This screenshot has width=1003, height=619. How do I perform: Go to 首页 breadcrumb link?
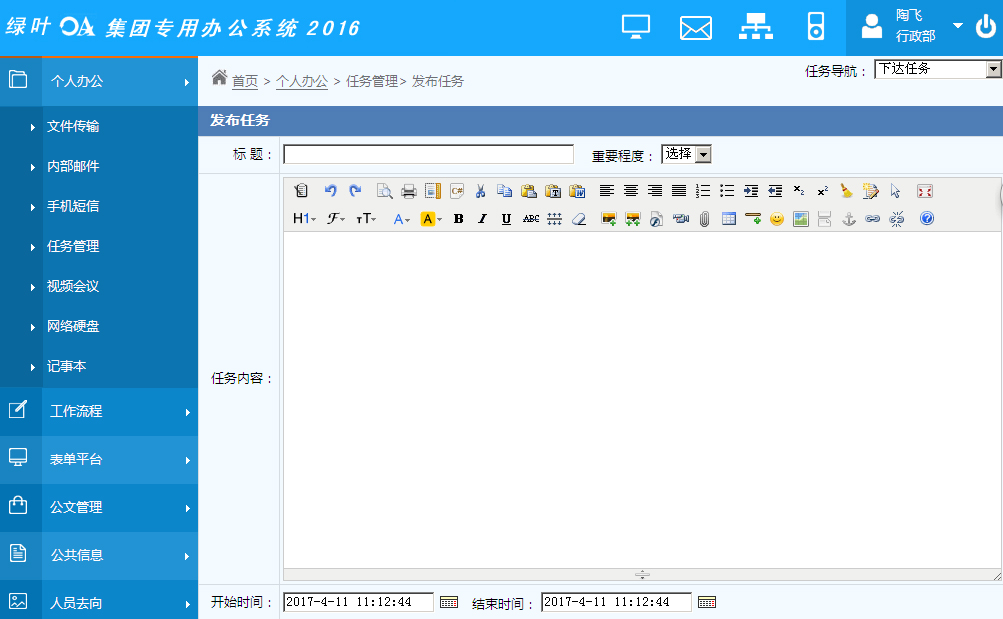click(x=245, y=81)
